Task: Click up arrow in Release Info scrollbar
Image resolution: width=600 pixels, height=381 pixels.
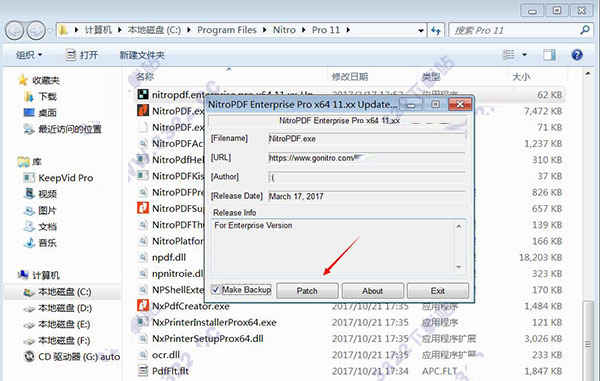Action: tap(459, 226)
